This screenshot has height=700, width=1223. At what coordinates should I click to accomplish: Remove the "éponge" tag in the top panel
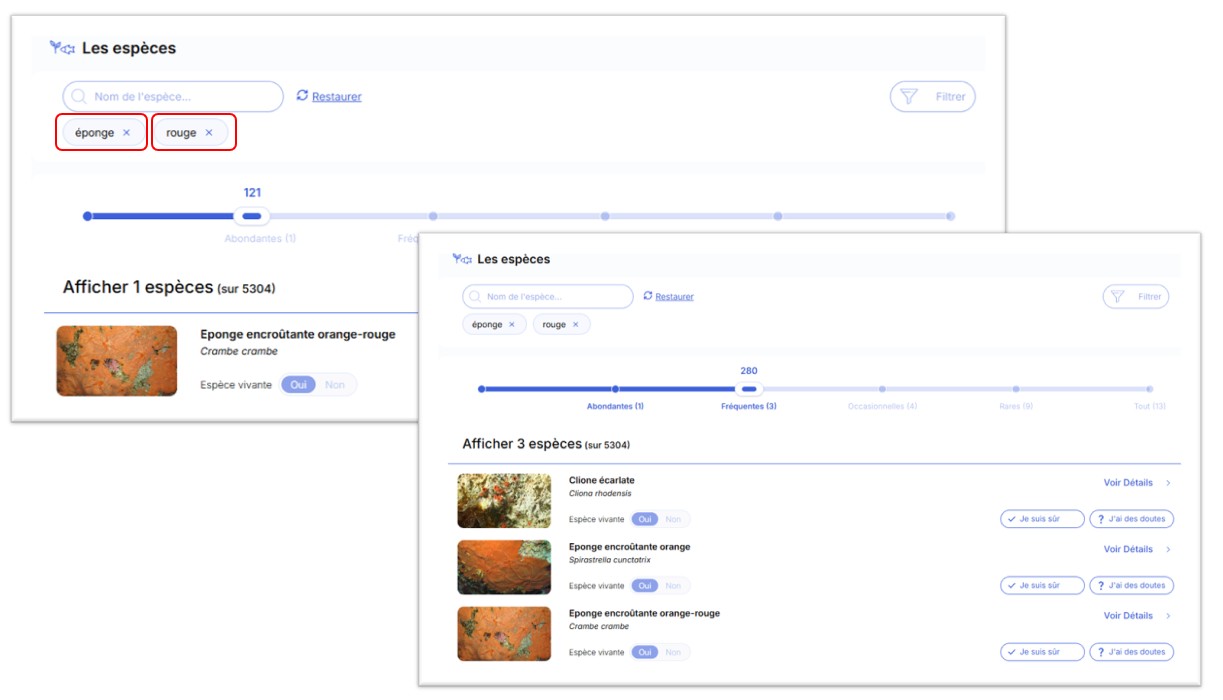pyautogui.click(x=126, y=133)
